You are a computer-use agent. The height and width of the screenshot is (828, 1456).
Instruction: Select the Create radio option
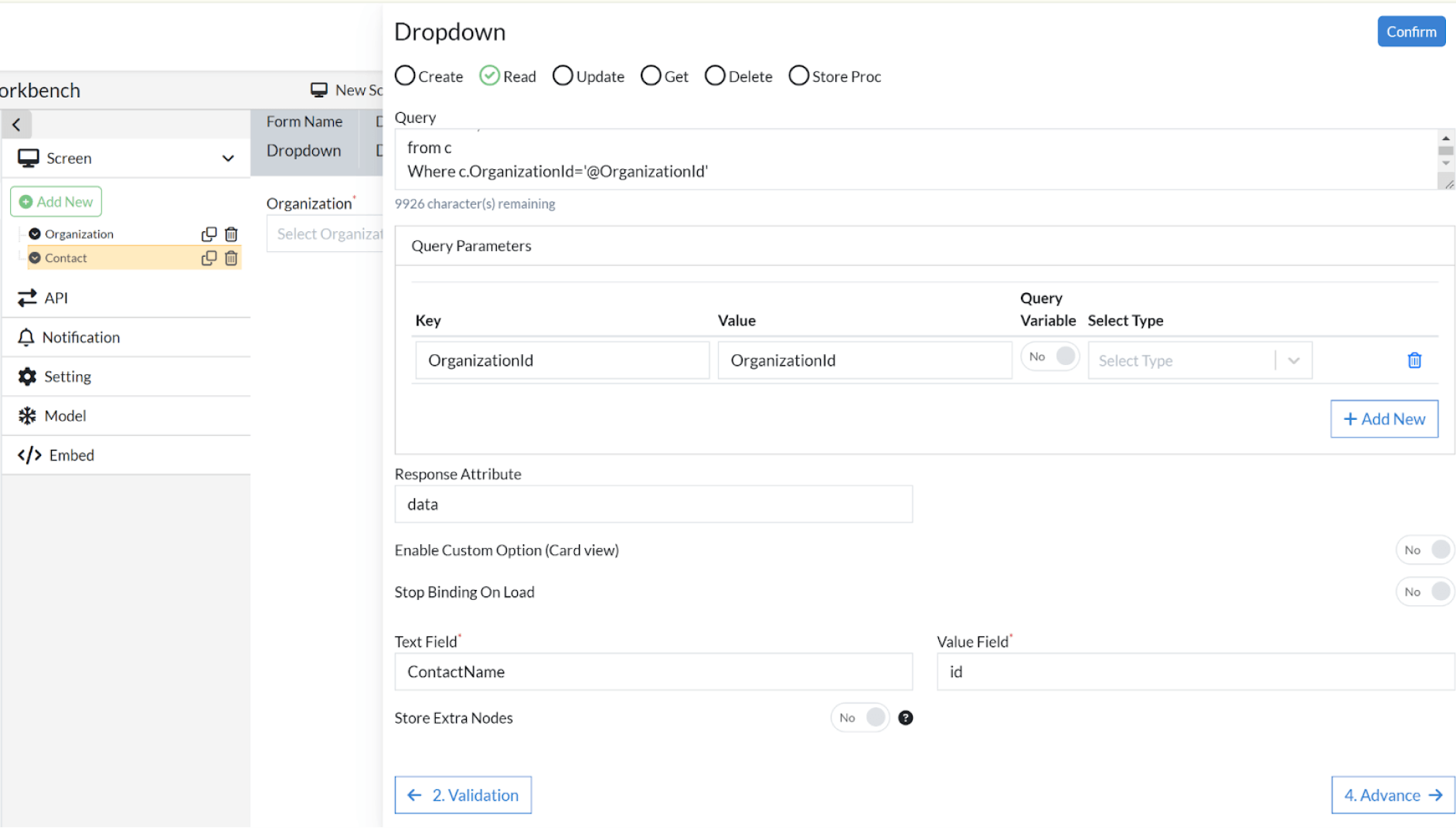click(x=406, y=76)
